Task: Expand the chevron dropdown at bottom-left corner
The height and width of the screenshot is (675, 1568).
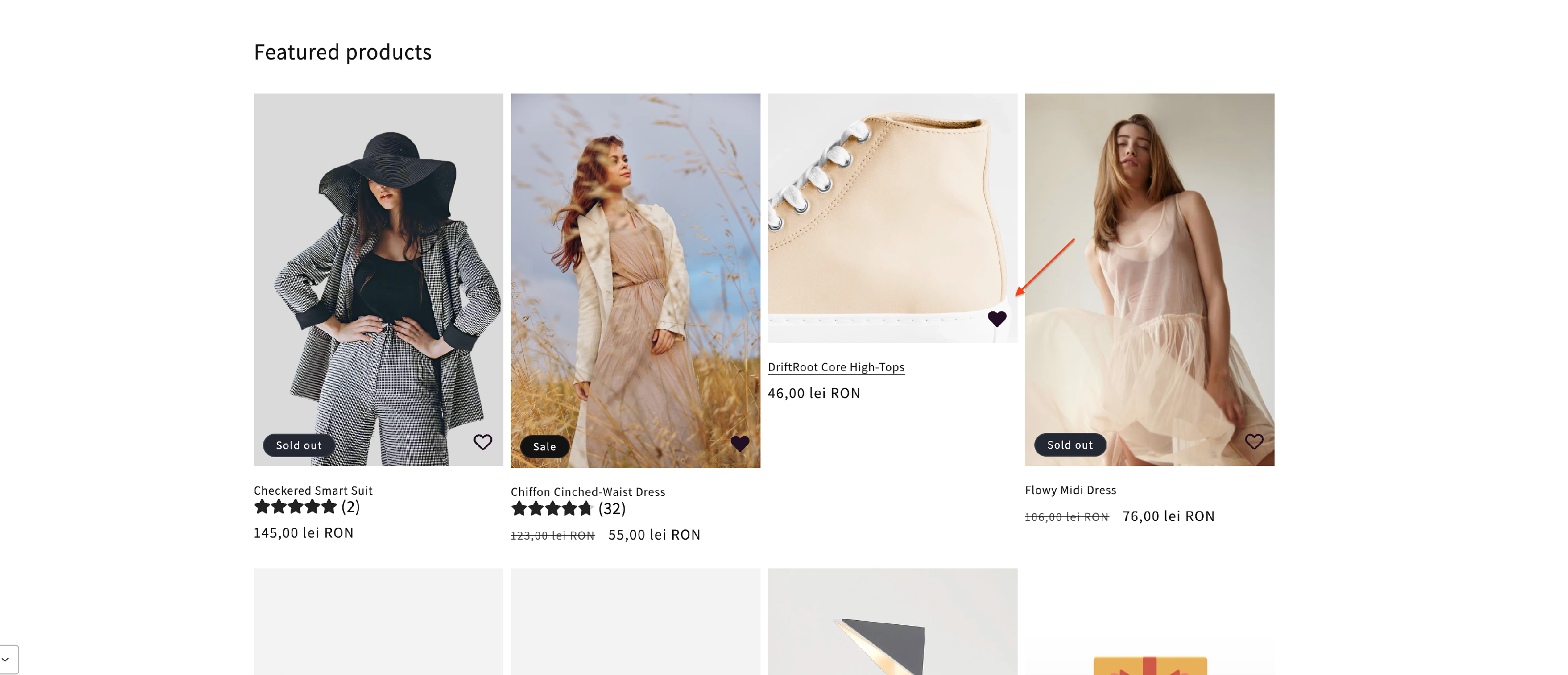Action: (x=6, y=659)
